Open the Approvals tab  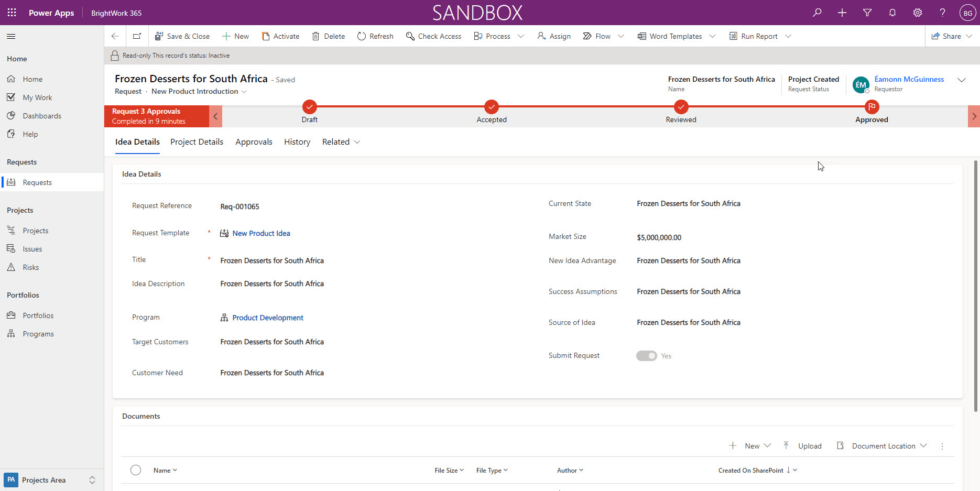tap(254, 142)
